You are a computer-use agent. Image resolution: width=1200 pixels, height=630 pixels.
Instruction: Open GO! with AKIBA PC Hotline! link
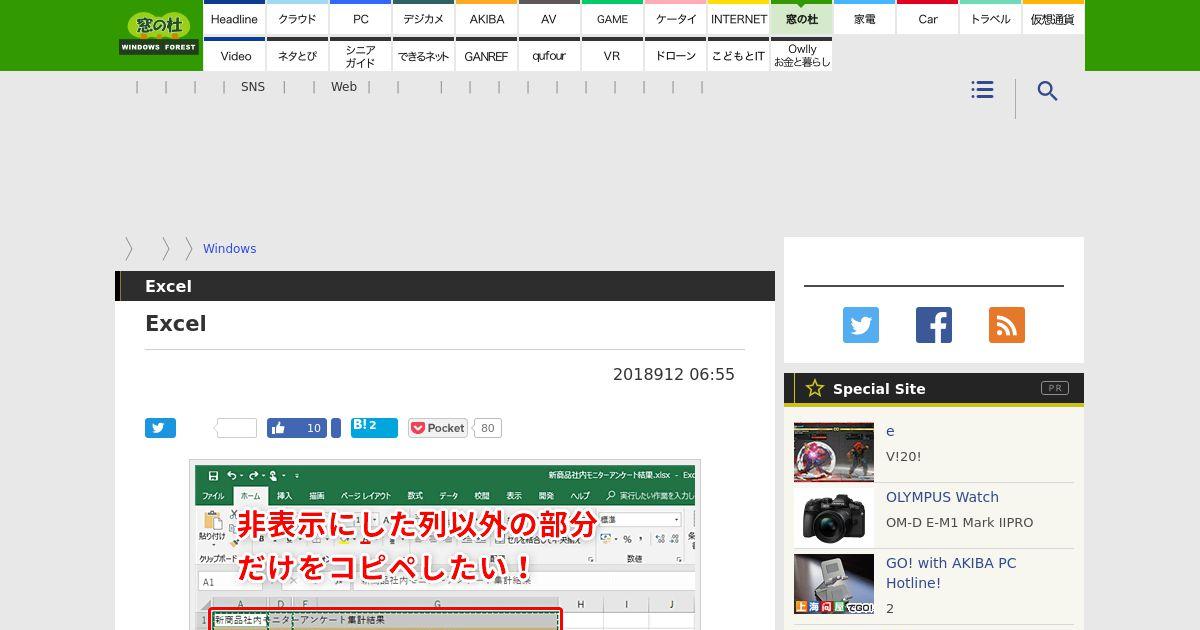[x=951, y=573]
